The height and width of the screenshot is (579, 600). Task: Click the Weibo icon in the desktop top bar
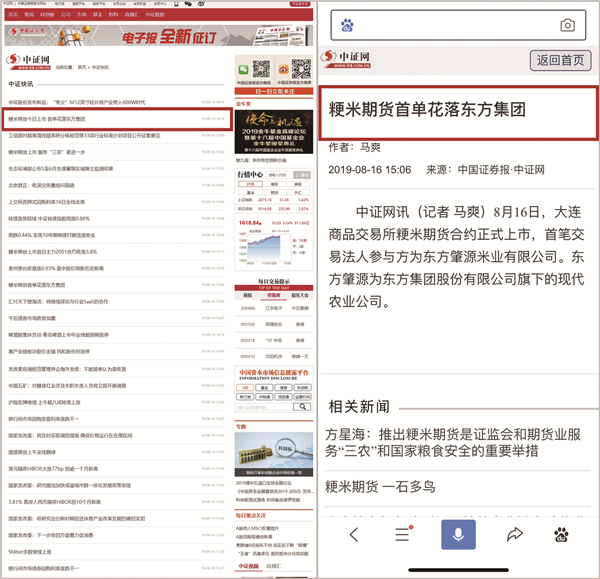(x=201, y=4)
